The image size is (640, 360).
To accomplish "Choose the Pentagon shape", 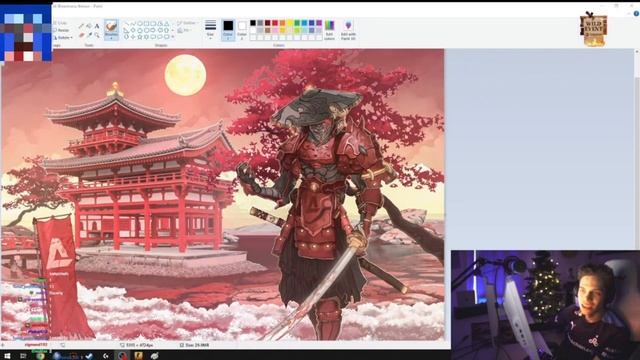I will 140,30.
